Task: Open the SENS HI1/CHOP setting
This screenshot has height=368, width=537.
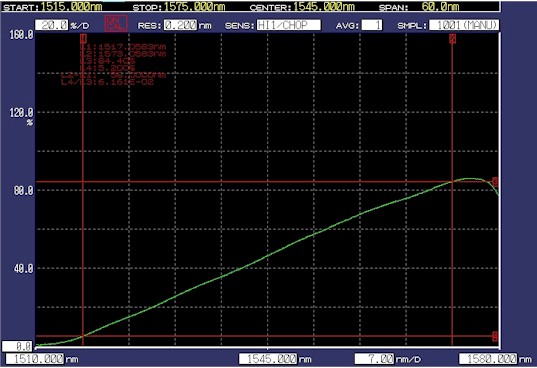Action: tap(289, 25)
